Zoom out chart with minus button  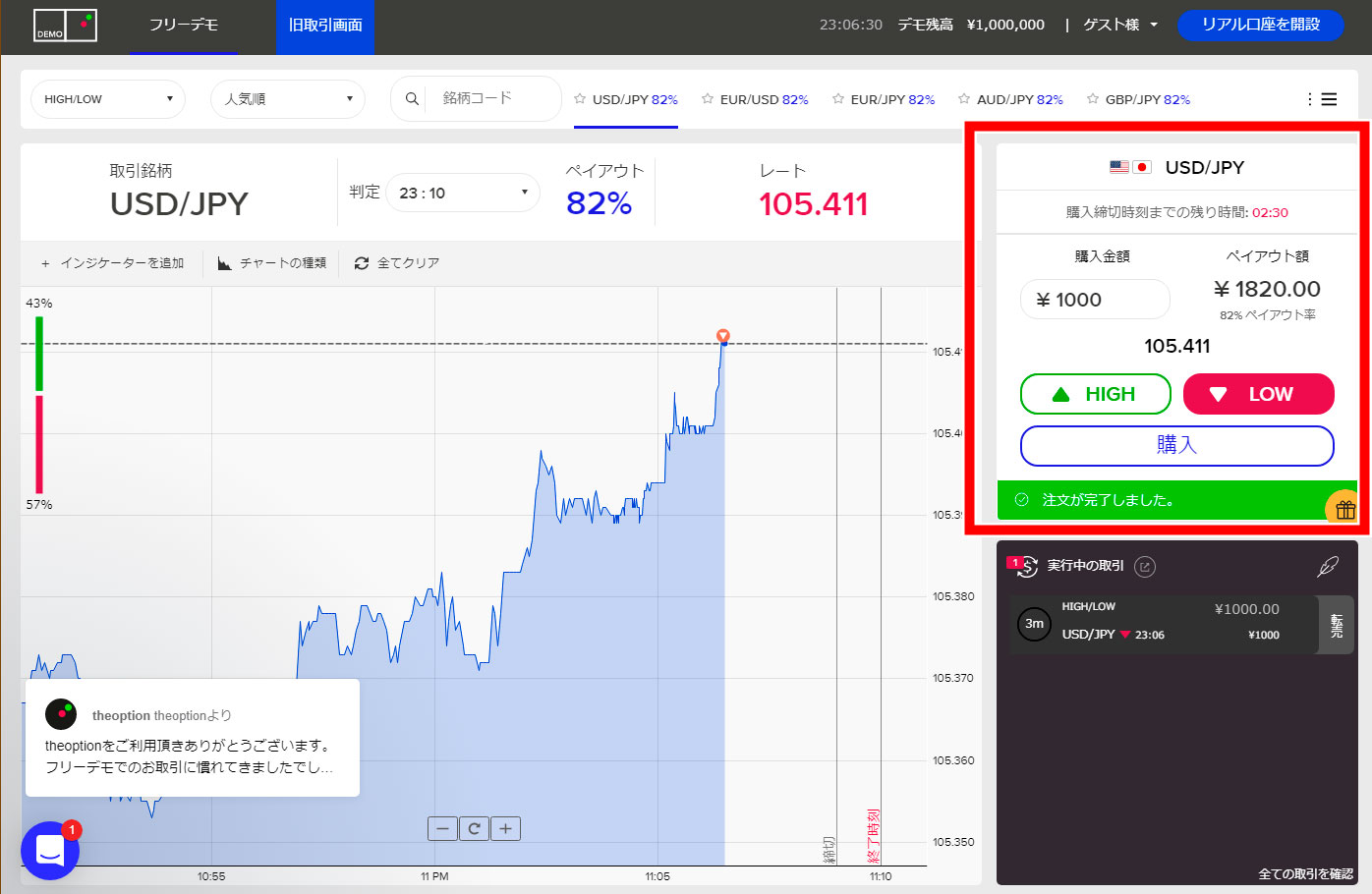click(x=442, y=828)
